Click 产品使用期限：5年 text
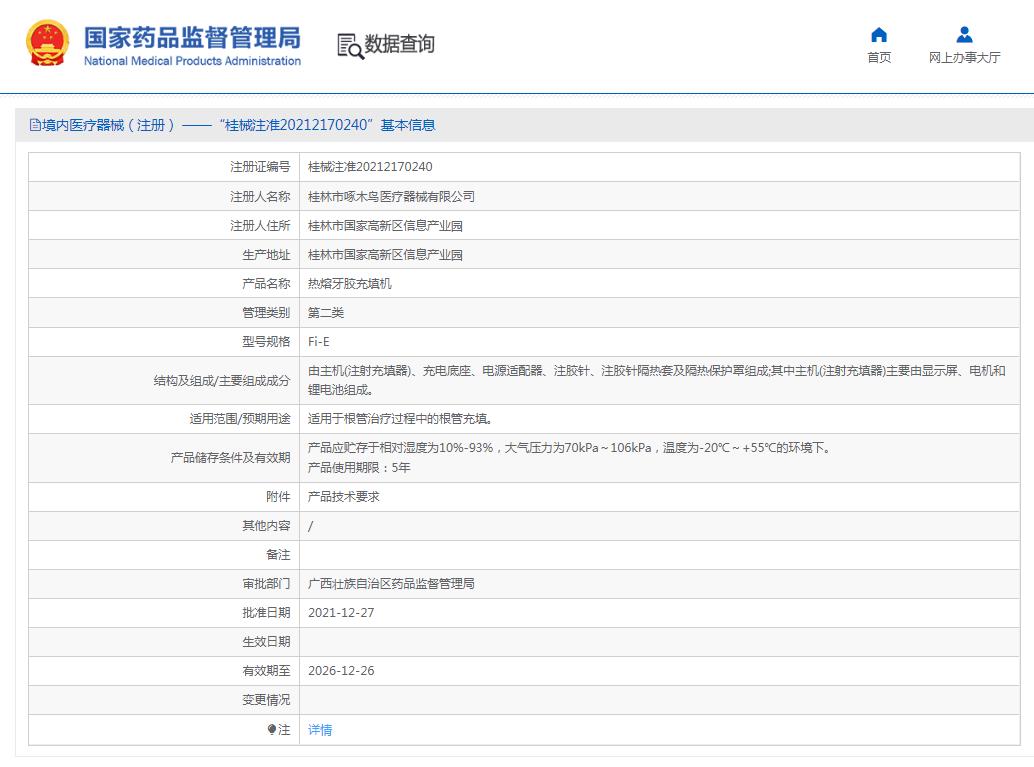This screenshot has width=1034, height=767. point(359,468)
